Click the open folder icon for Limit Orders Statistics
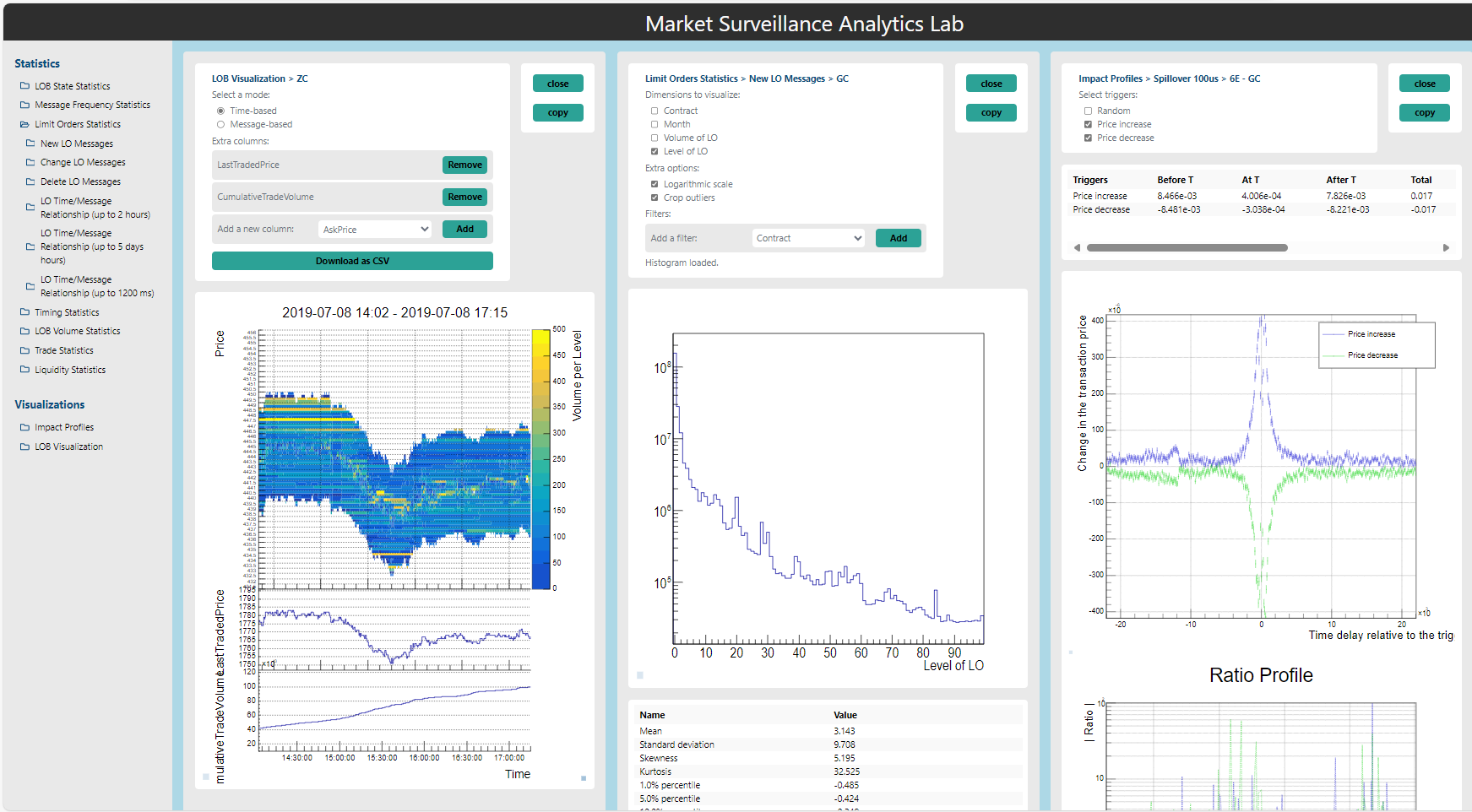 click(x=24, y=125)
